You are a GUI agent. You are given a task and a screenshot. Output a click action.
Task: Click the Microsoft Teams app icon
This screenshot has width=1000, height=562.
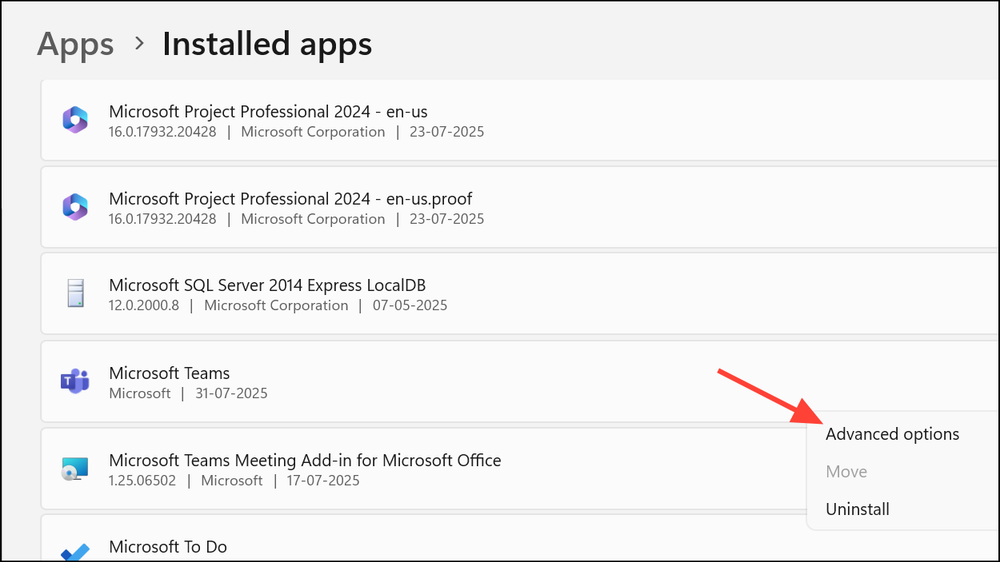(x=75, y=381)
